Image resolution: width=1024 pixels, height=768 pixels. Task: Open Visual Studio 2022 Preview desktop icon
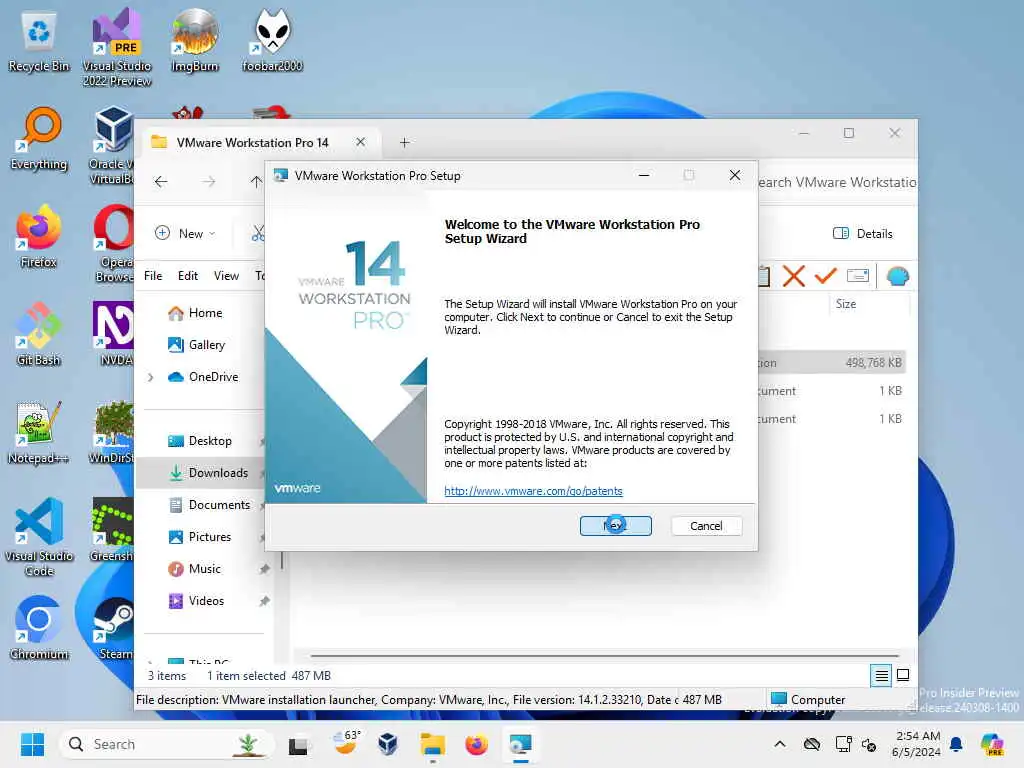[117, 47]
